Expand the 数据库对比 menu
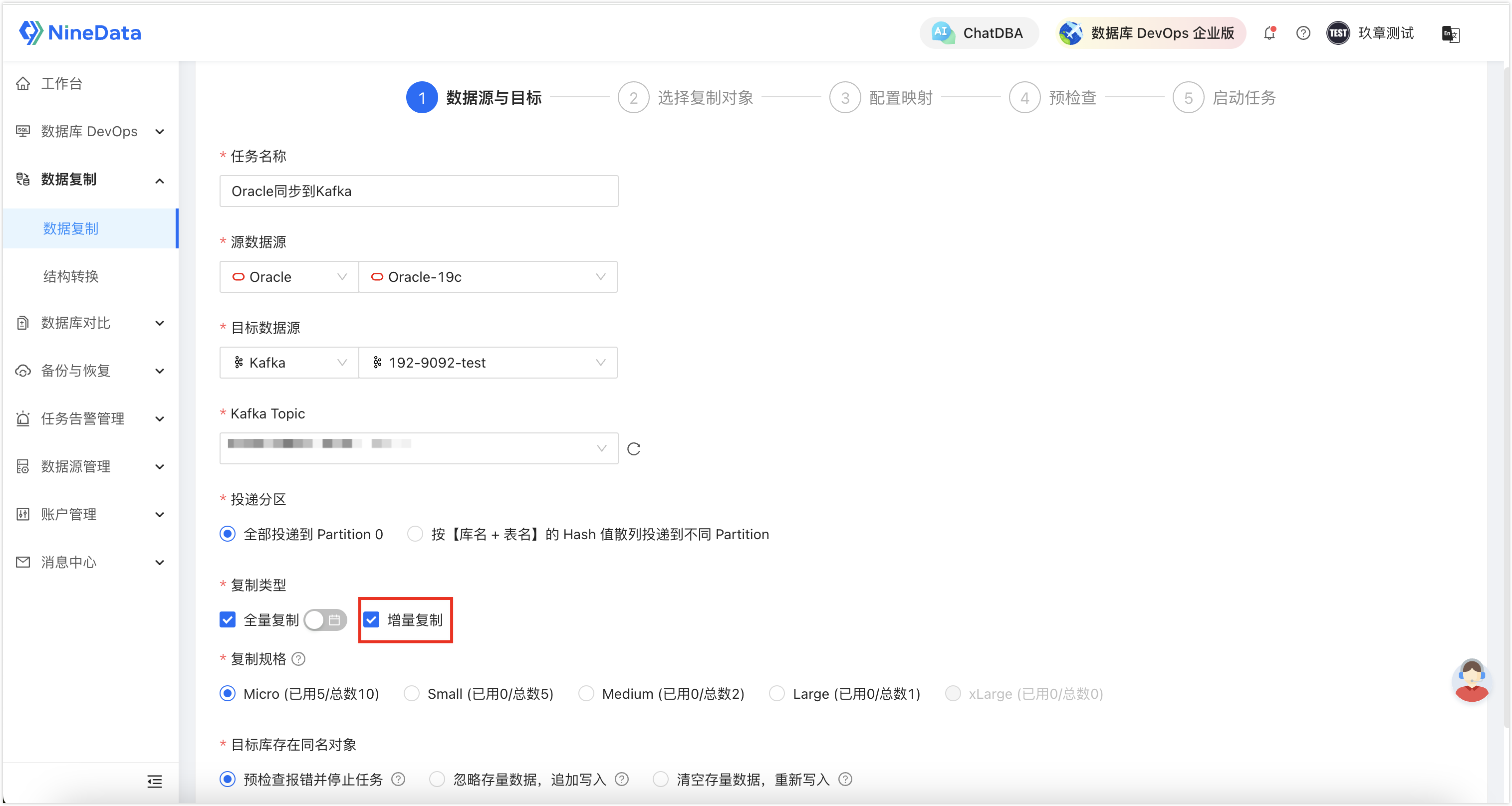 [160, 323]
